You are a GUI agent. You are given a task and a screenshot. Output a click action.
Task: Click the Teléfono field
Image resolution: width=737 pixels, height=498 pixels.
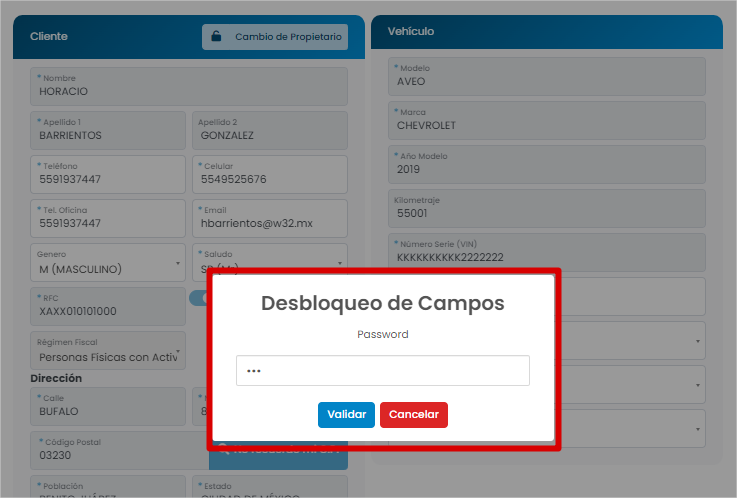tap(108, 174)
